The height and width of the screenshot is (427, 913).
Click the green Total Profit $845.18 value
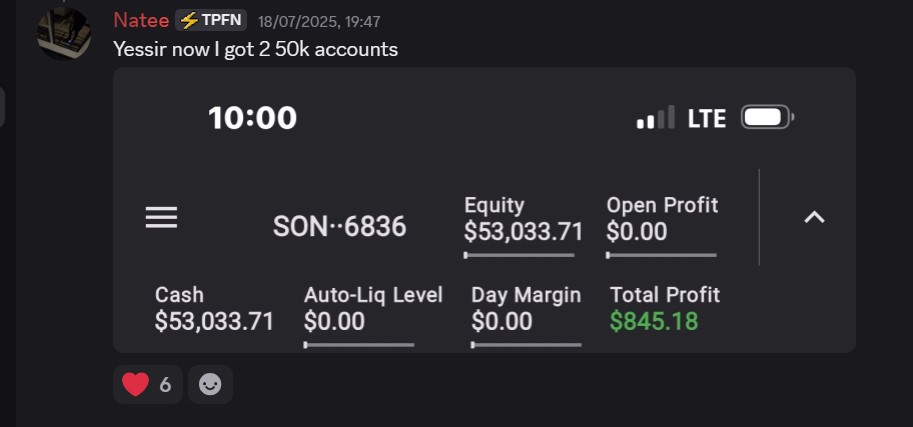pyautogui.click(x=654, y=322)
